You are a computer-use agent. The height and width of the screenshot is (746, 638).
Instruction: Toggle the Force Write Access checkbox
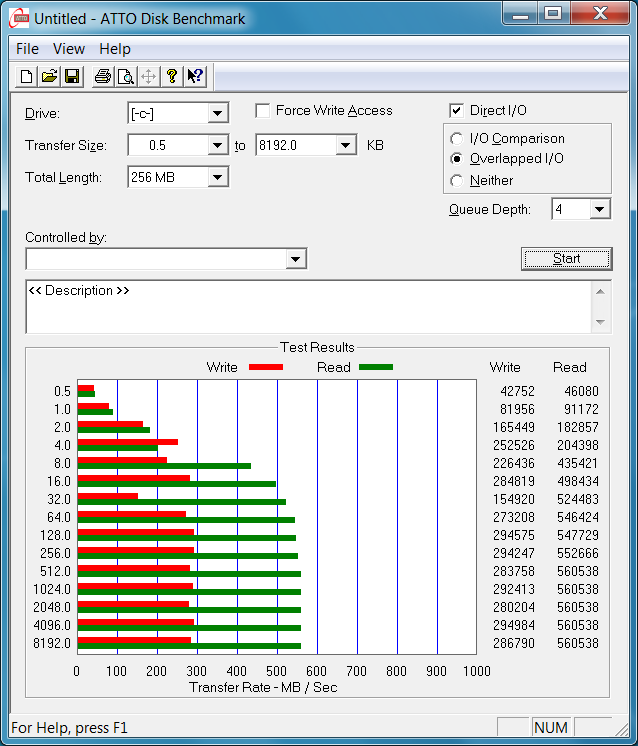pyautogui.click(x=263, y=111)
